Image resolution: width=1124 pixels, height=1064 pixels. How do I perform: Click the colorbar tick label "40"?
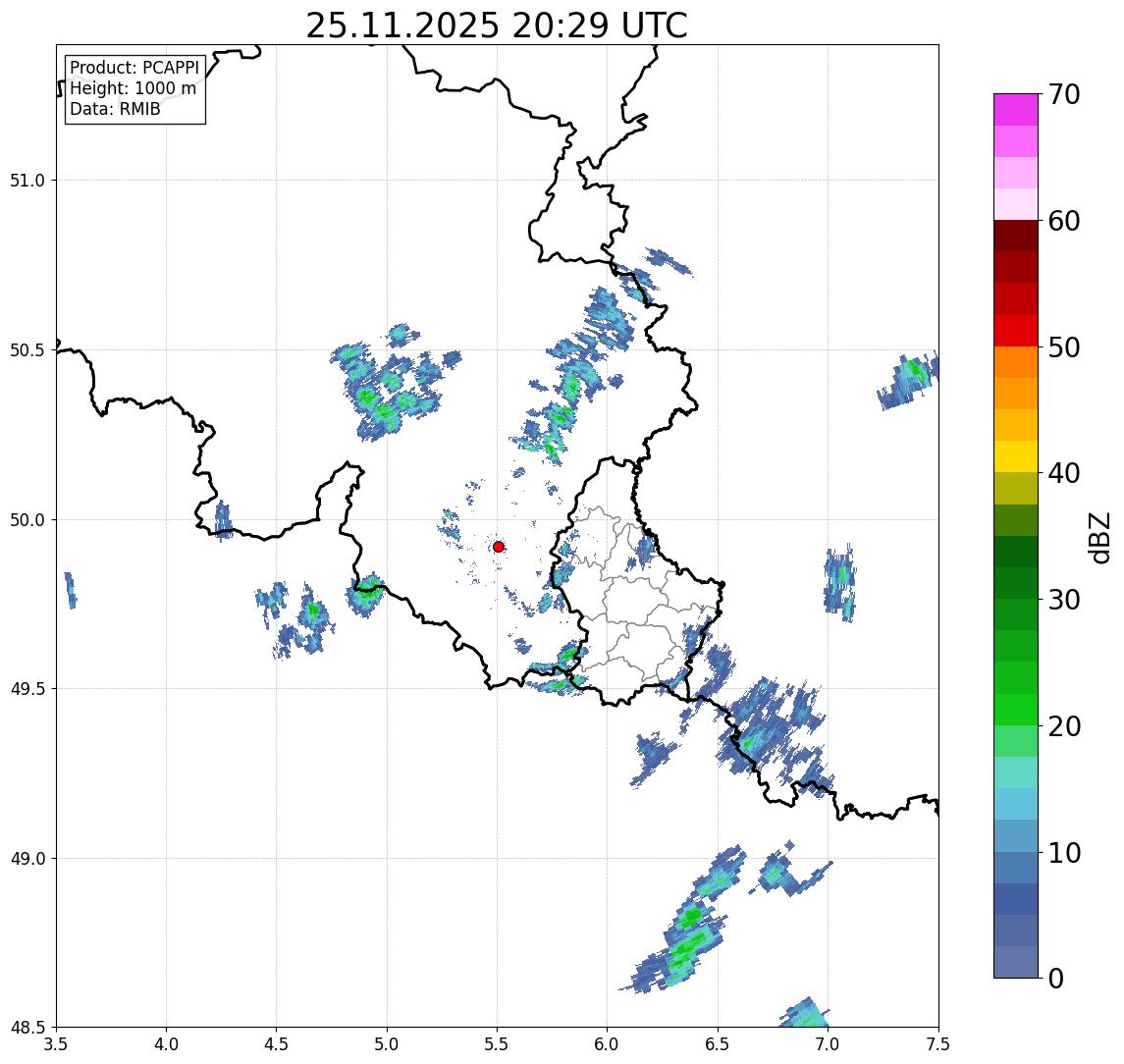coord(1064,473)
